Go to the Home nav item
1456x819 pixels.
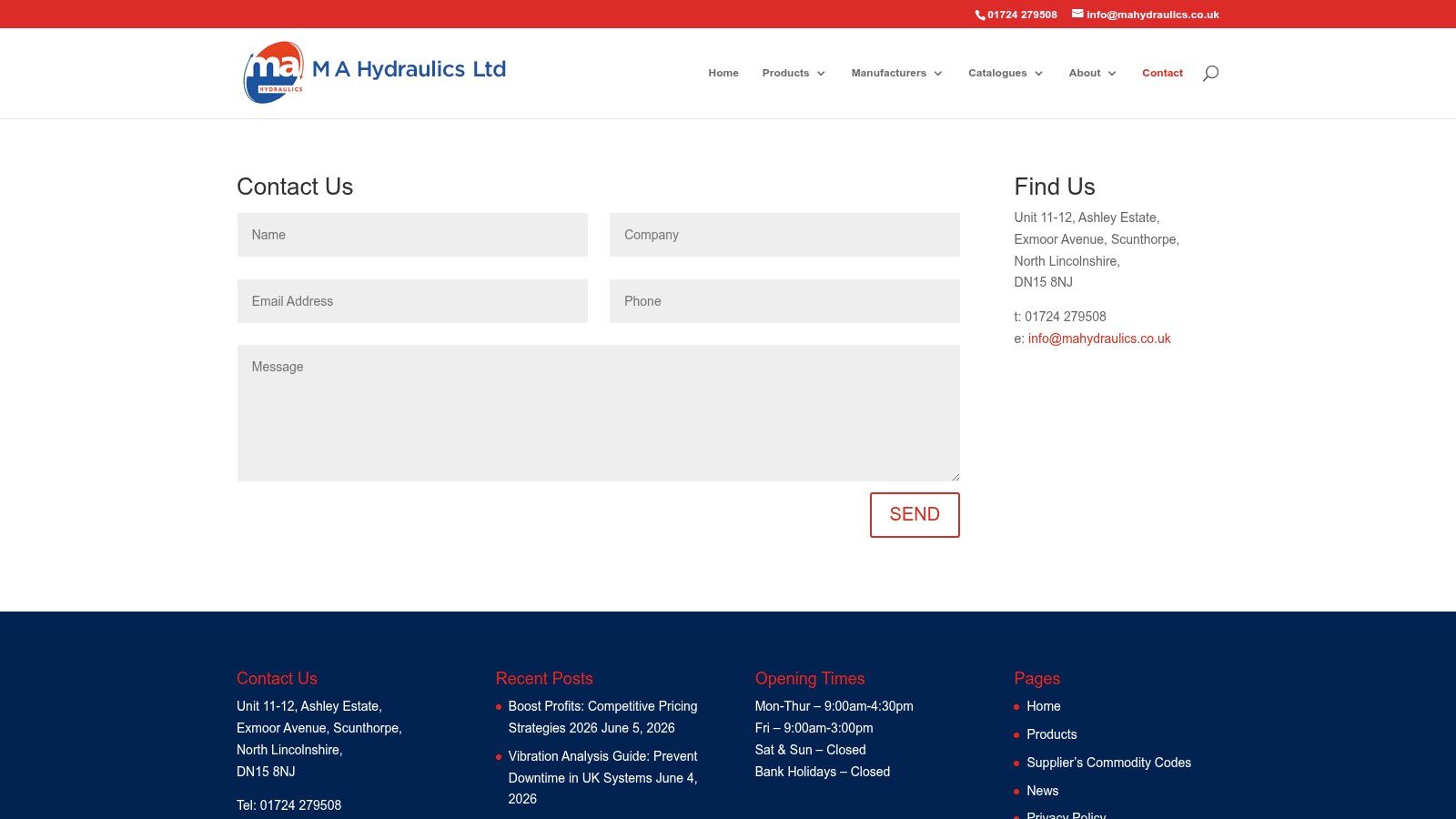point(723,73)
